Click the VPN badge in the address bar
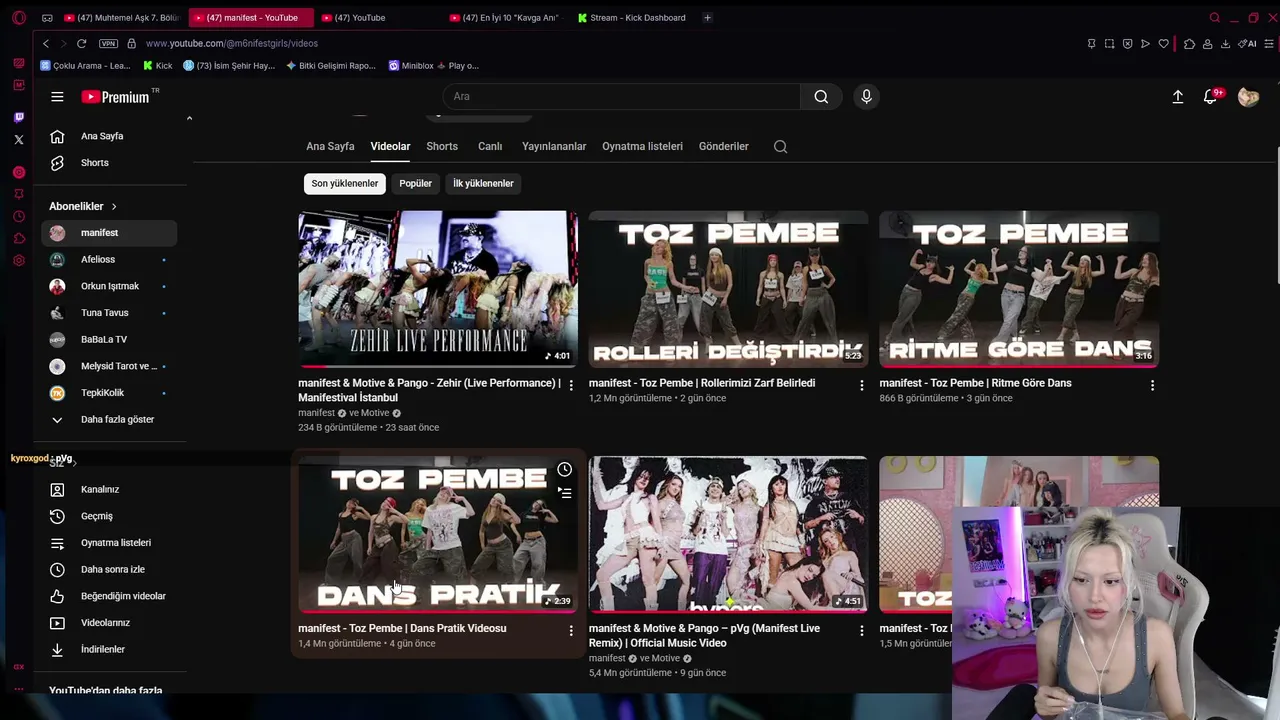1280x720 pixels. pos(108,44)
